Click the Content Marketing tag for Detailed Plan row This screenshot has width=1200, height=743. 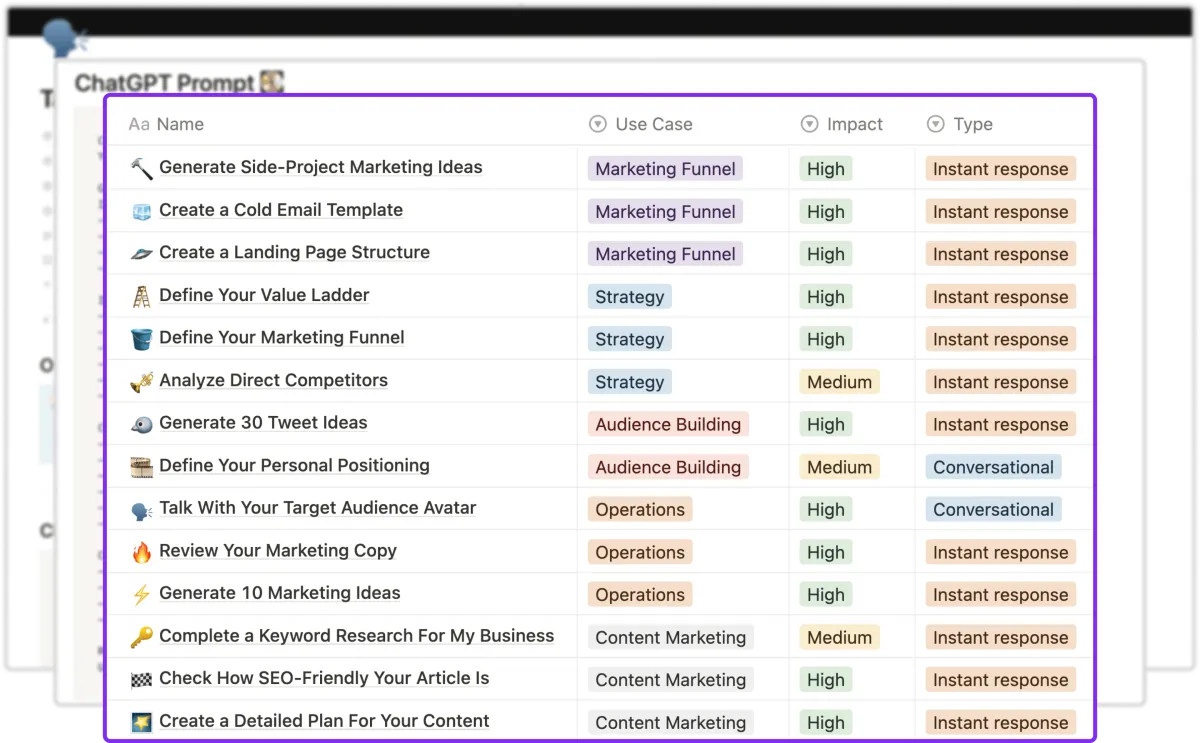pyautogui.click(x=670, y=722)
